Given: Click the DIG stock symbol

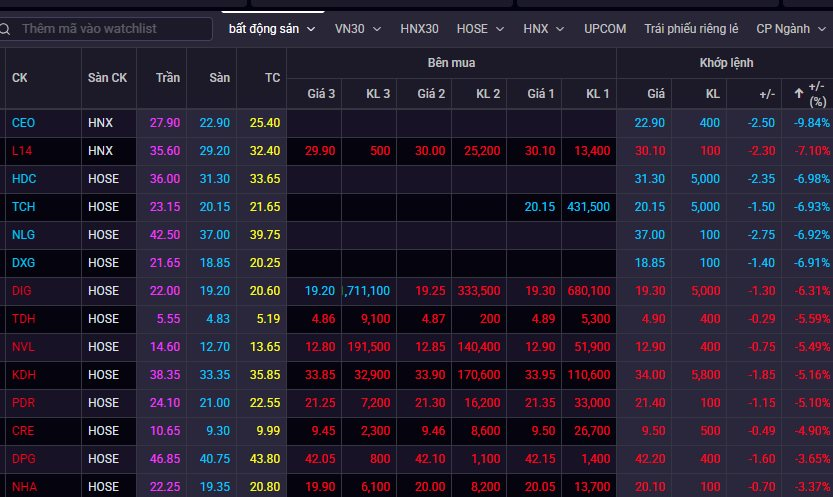Looking at the screenshot, I should (x=22, y=290).
